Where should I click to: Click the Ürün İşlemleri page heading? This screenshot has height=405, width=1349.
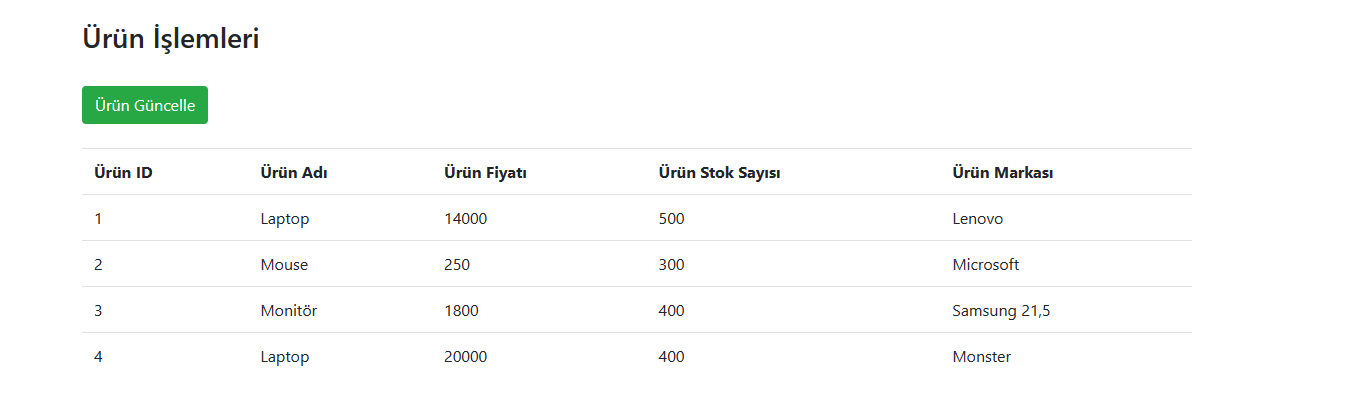pyautogui.click(x=171, y=40)
